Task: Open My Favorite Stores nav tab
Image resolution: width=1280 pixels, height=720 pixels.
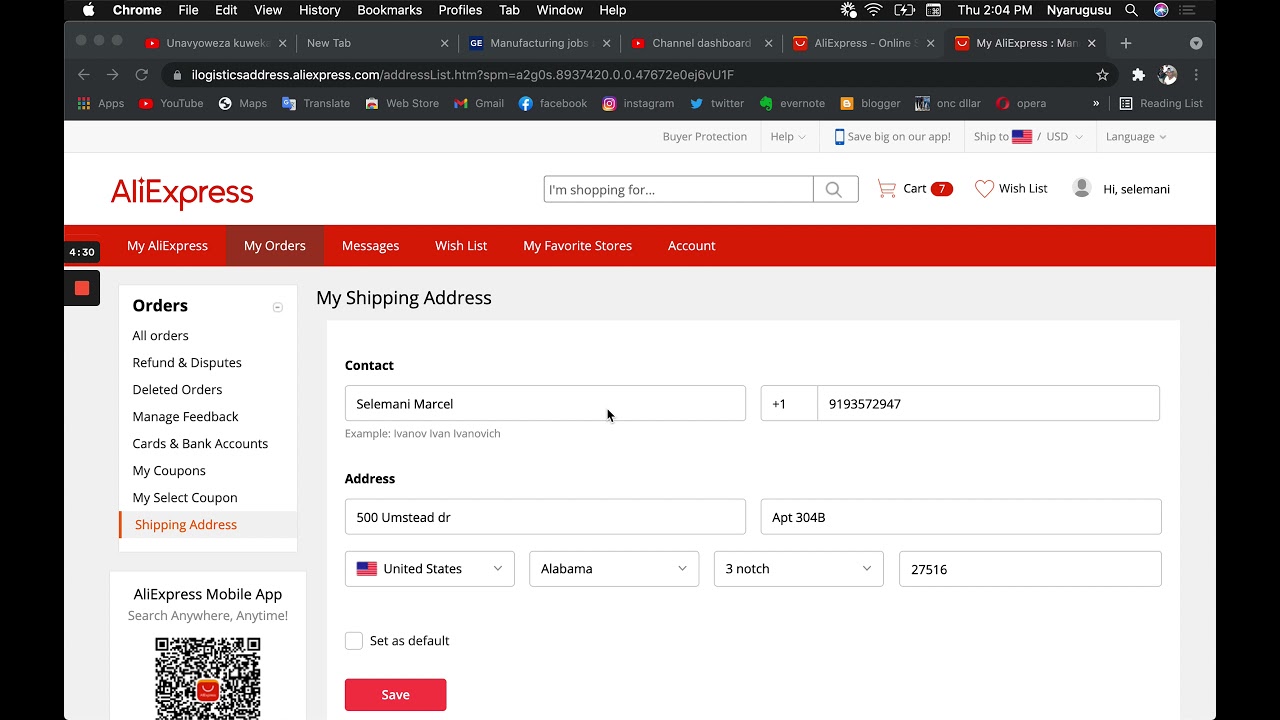Action: point(578,246)
